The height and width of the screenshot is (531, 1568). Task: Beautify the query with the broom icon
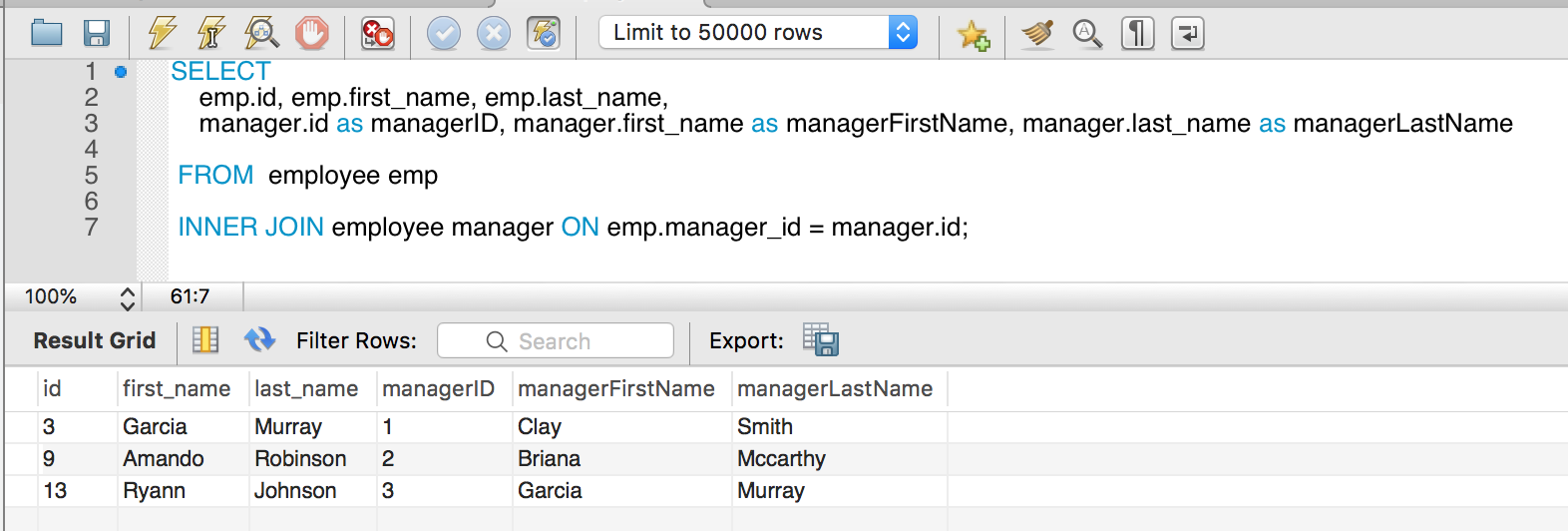pos(1038,34)
